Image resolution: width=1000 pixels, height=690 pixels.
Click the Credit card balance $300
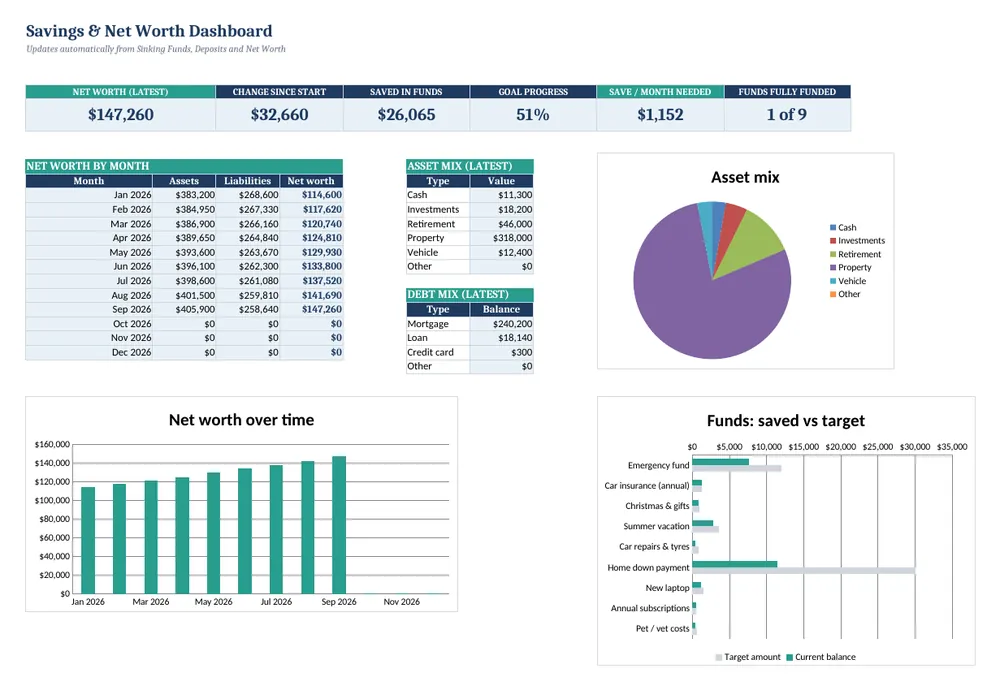pos(501,352)
